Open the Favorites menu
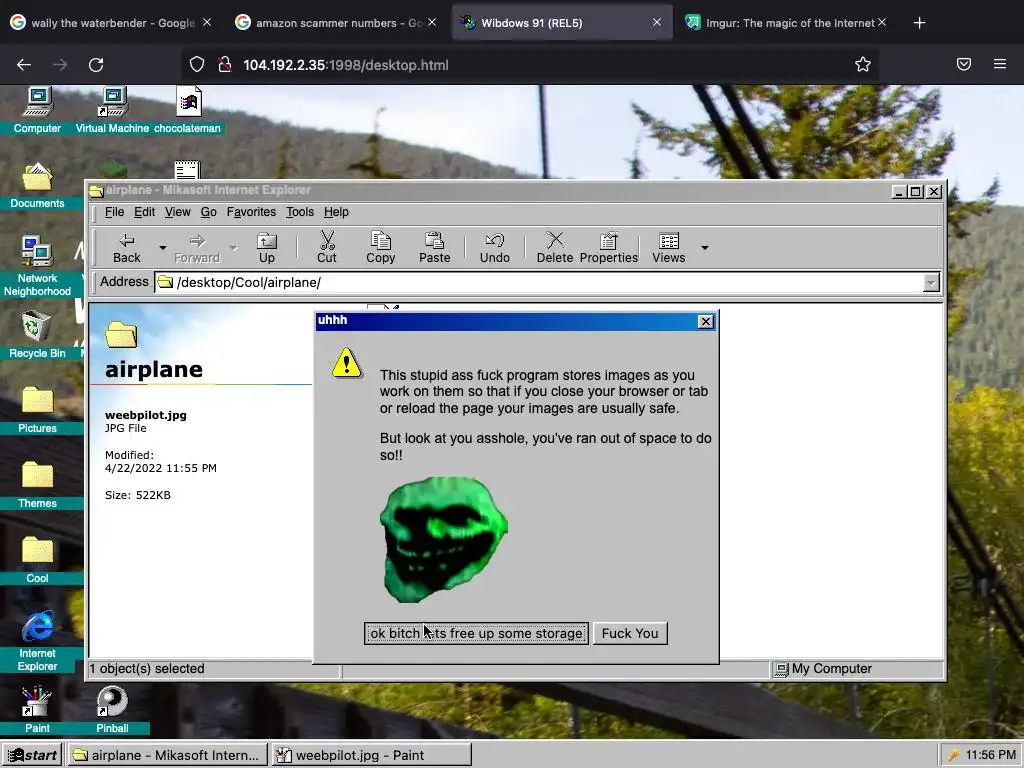Image resolution: width=1024 pixels, height=768 pixels. pyautogui.click(x=251, y=212)
